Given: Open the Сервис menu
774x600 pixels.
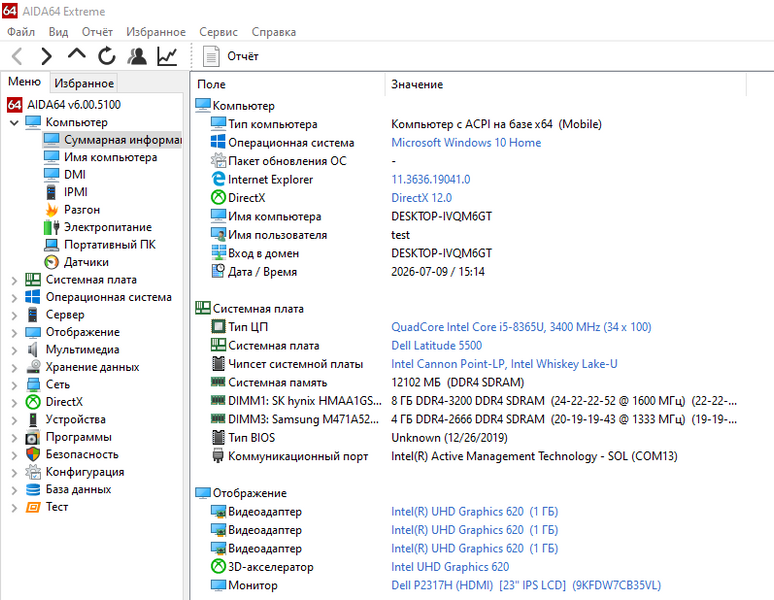Looking at the screenshot, I should pyautogui.click(x=218, y=32).
